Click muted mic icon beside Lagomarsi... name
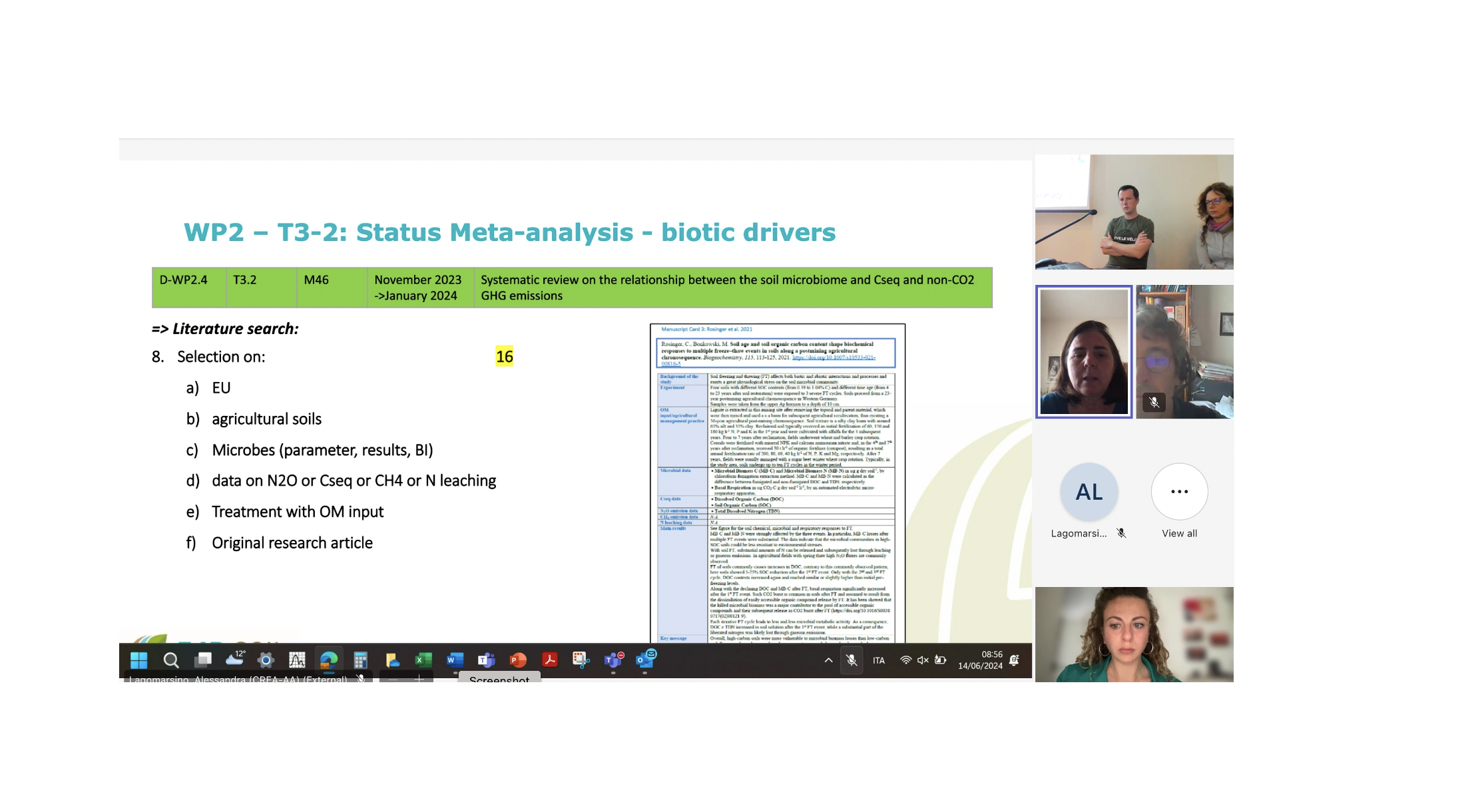This screenshot has width=1482, height=812. (1121, 533)
